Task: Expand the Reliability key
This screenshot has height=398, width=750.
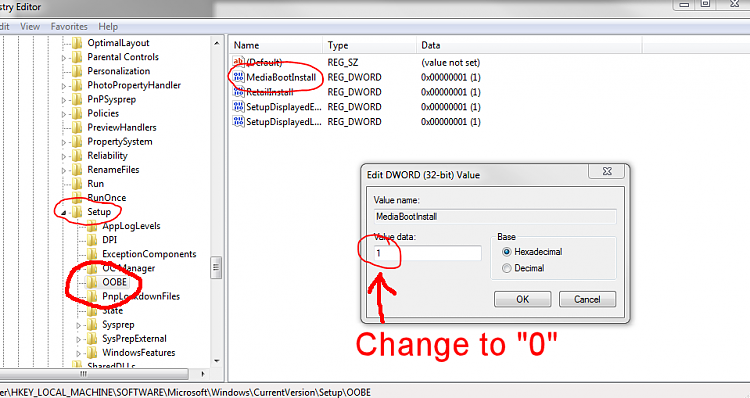Action: pos(64,156)
